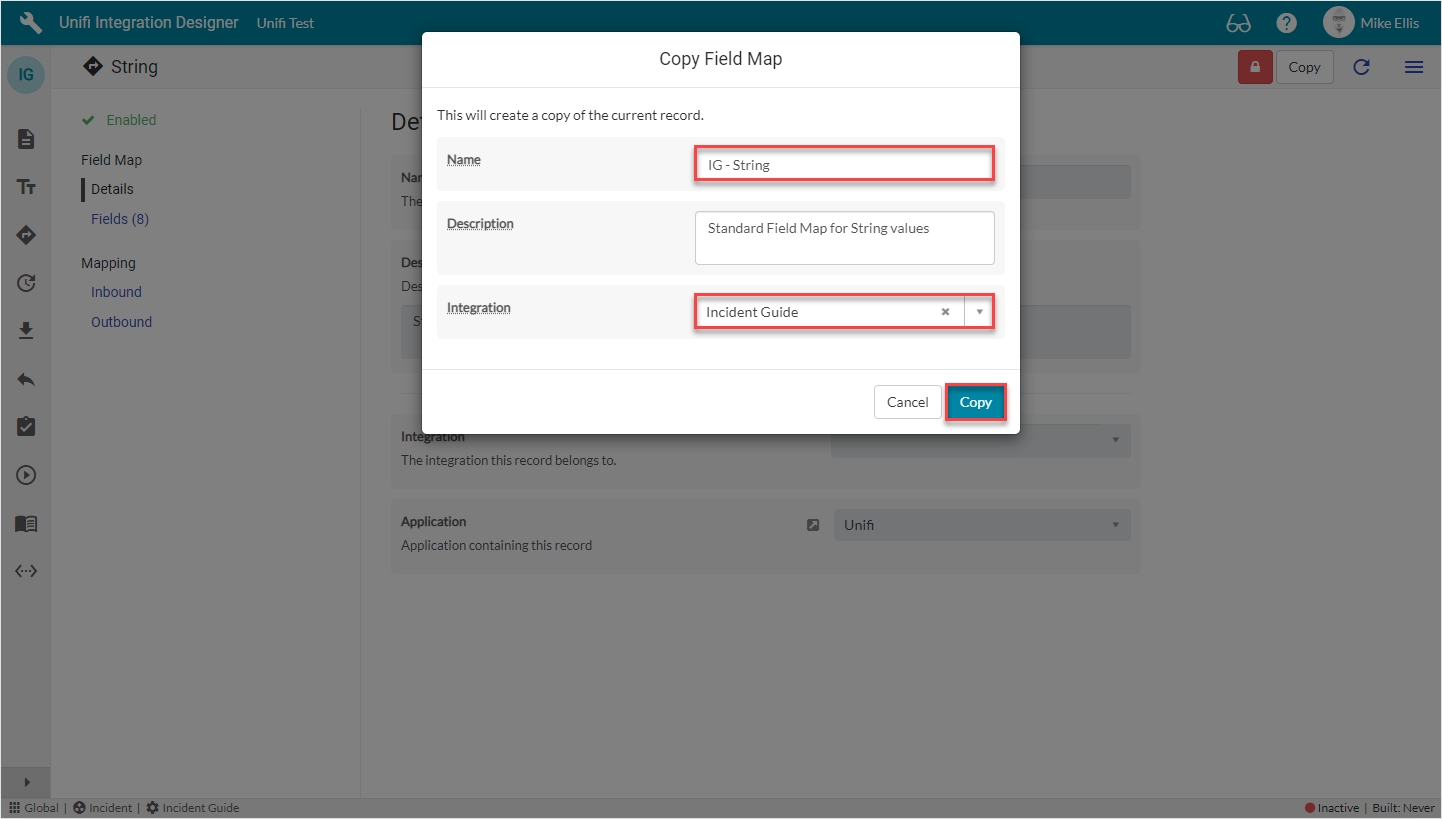The height and width of the screenshot is (819, 1442).
Task: Click the play circle icon in the sidebar
Action: pyautogui.click(x=26, y=475)
